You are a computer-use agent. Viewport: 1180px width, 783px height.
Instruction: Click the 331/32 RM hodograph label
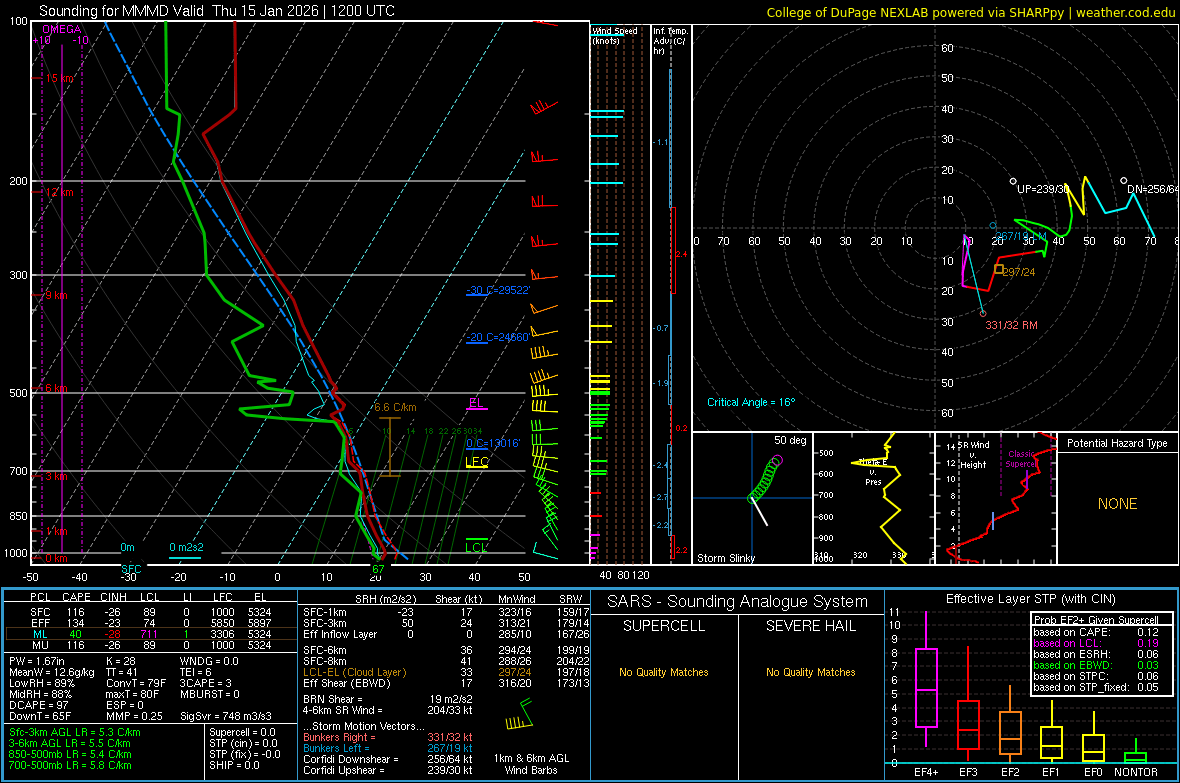[x=1011, y=325]
